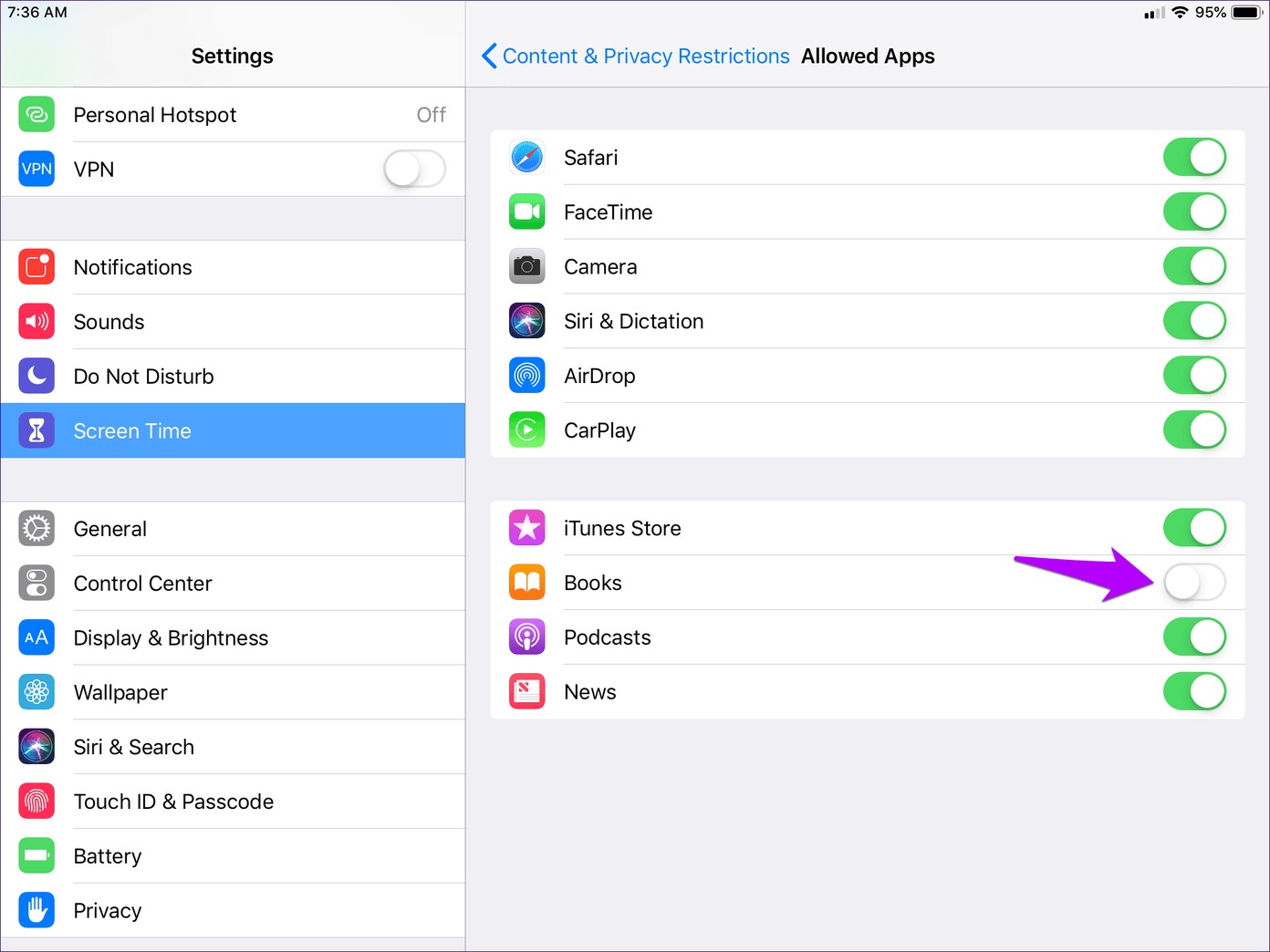Tap the FaceTime video camera icon

526,212
